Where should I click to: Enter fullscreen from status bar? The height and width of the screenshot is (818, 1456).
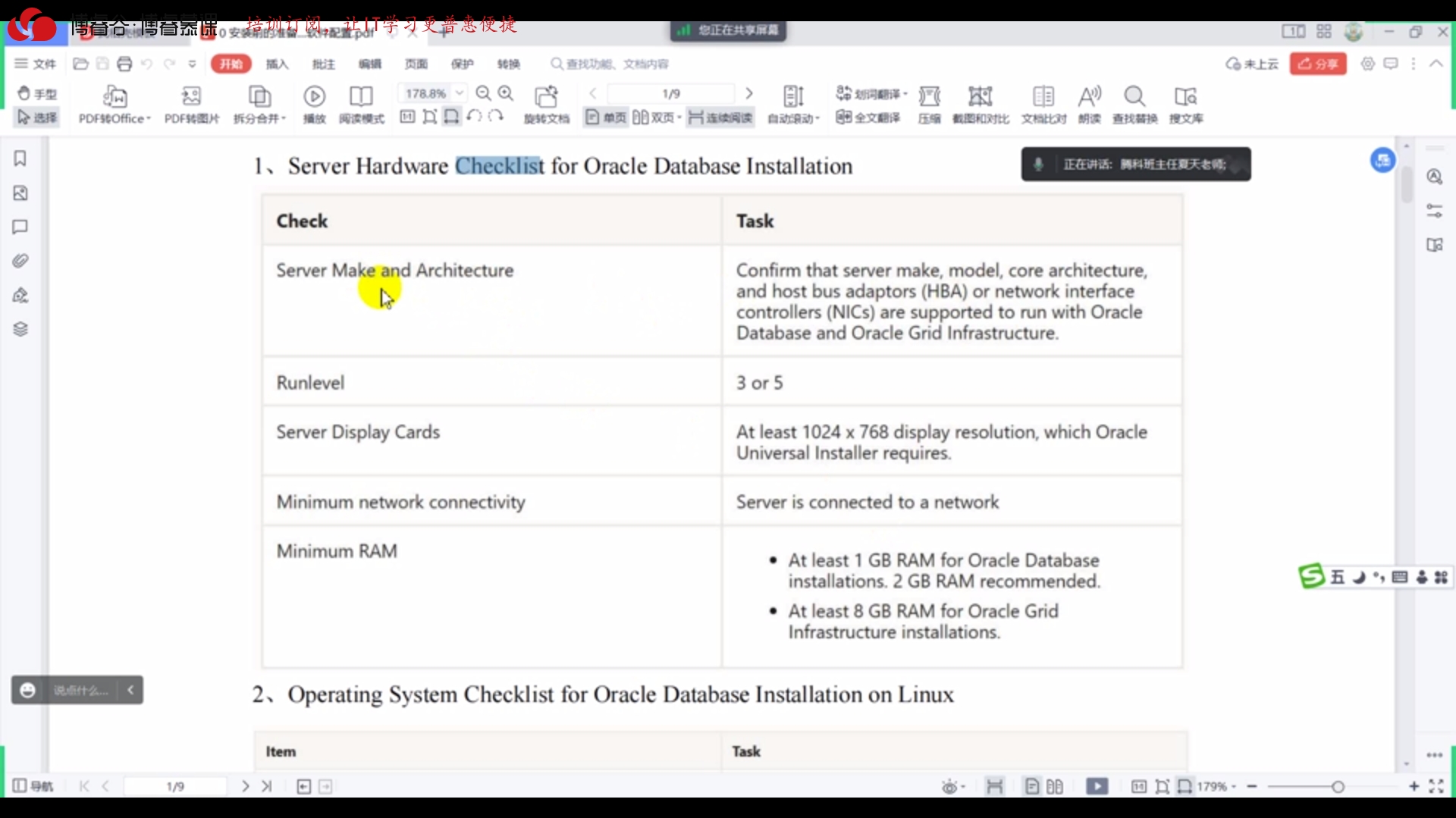1436,786
